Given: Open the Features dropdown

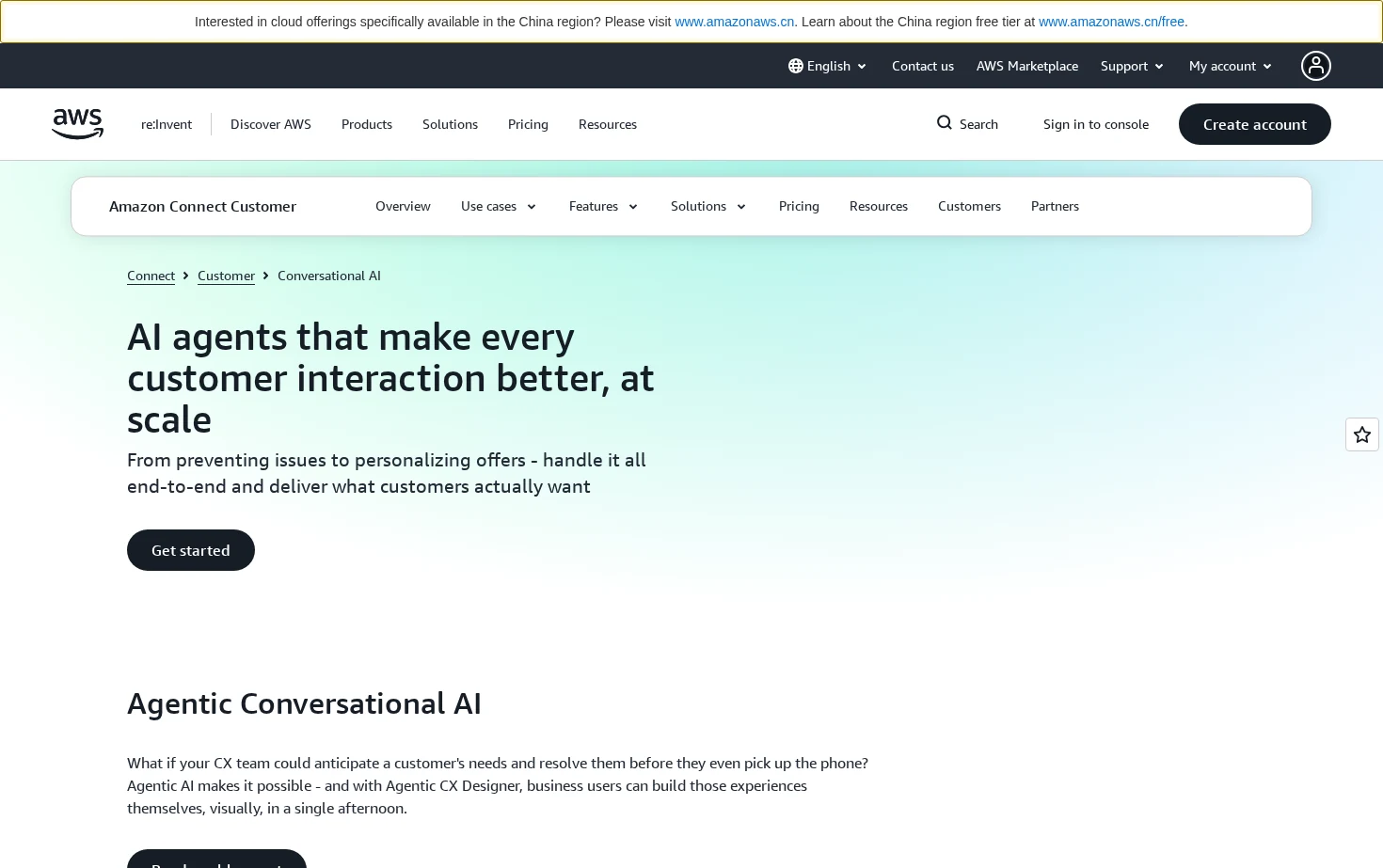Looking at the screenshot, I should [x=604, y=206].
